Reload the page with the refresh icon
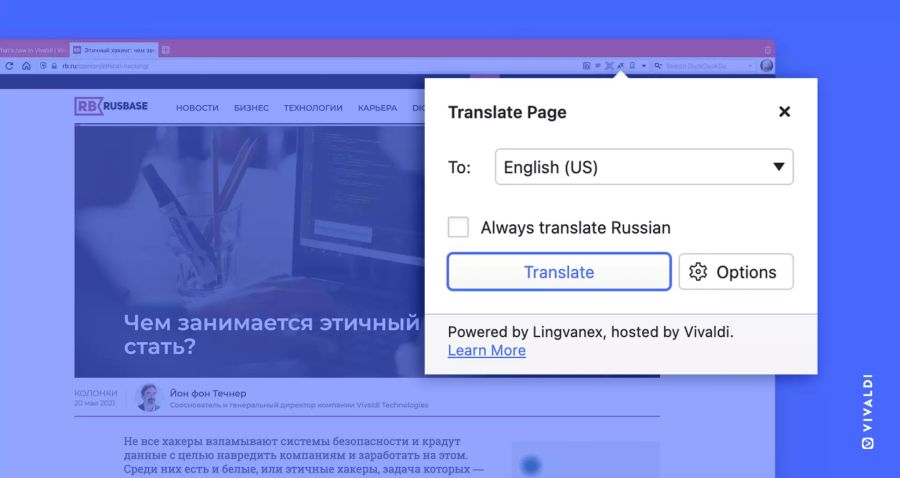This screenshot has width=900, height=478. coord(9,66)
